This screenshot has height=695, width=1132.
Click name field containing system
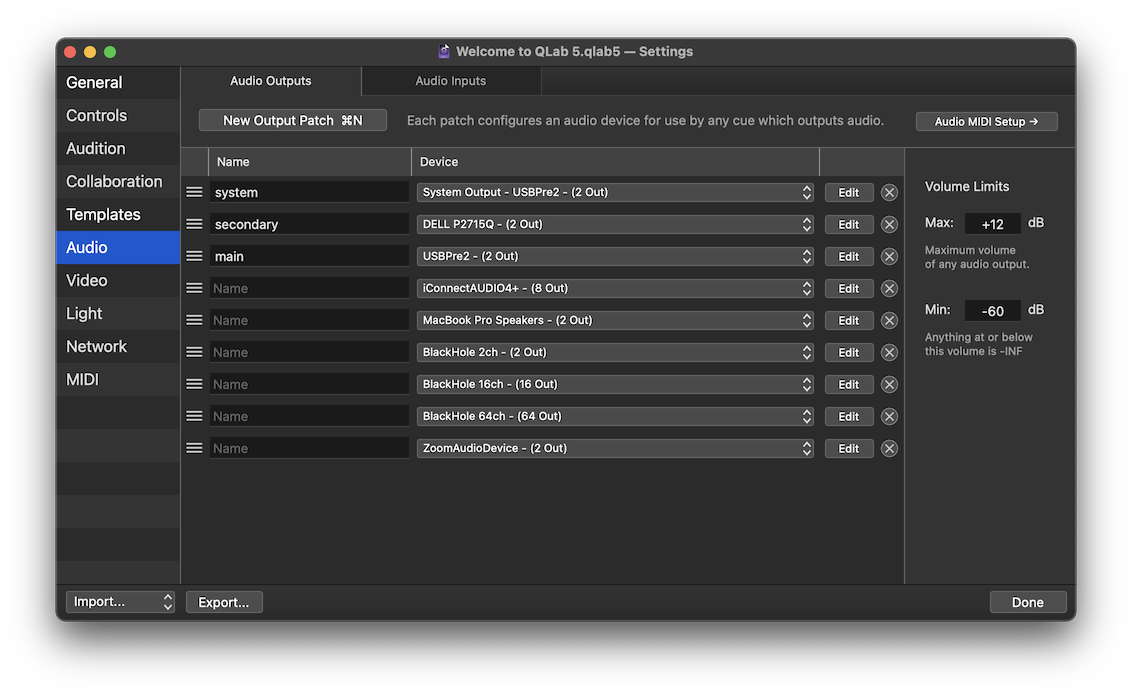click(310, 192)
